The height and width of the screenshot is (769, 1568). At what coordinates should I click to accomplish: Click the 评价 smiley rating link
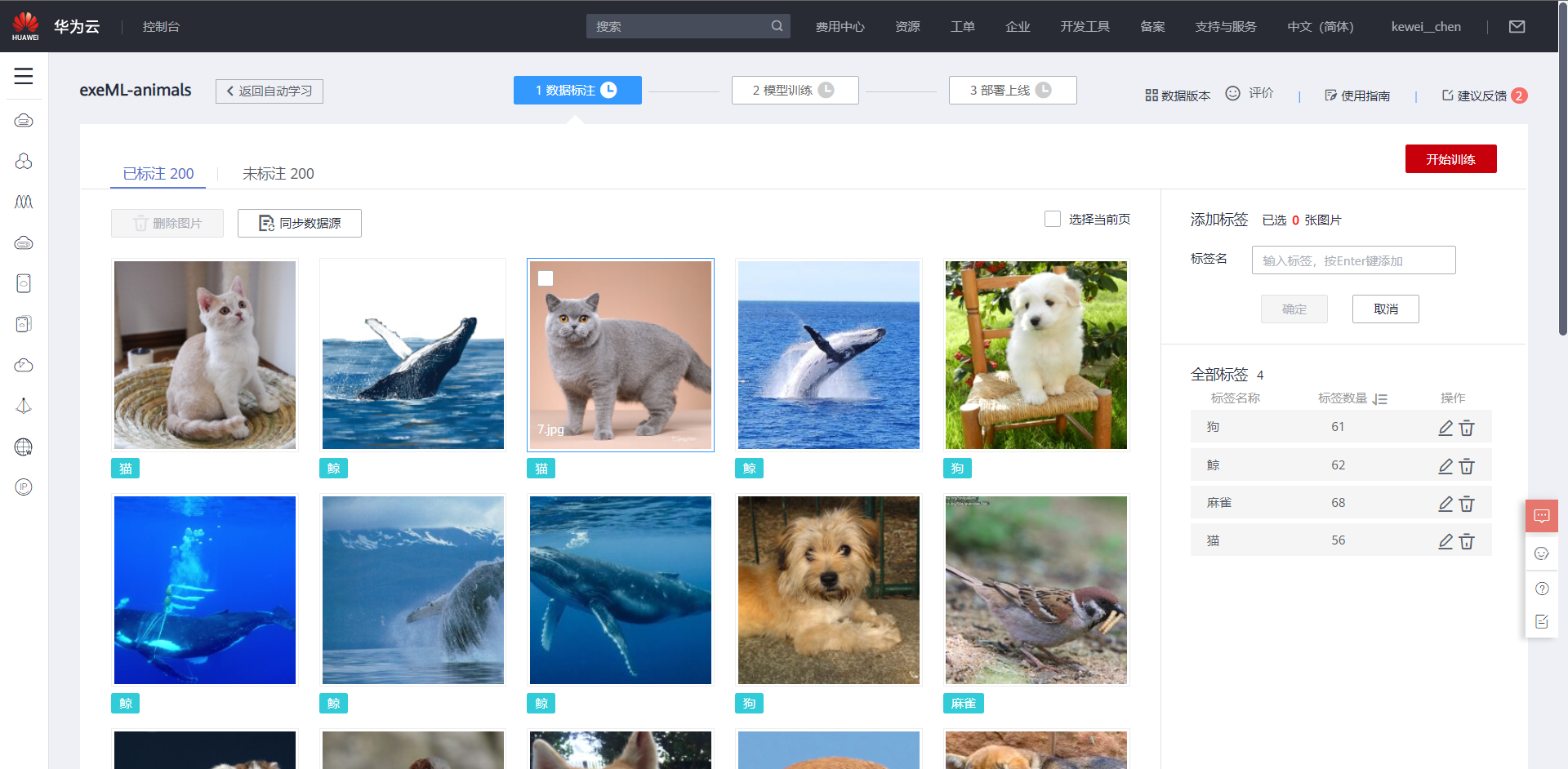1249,93
